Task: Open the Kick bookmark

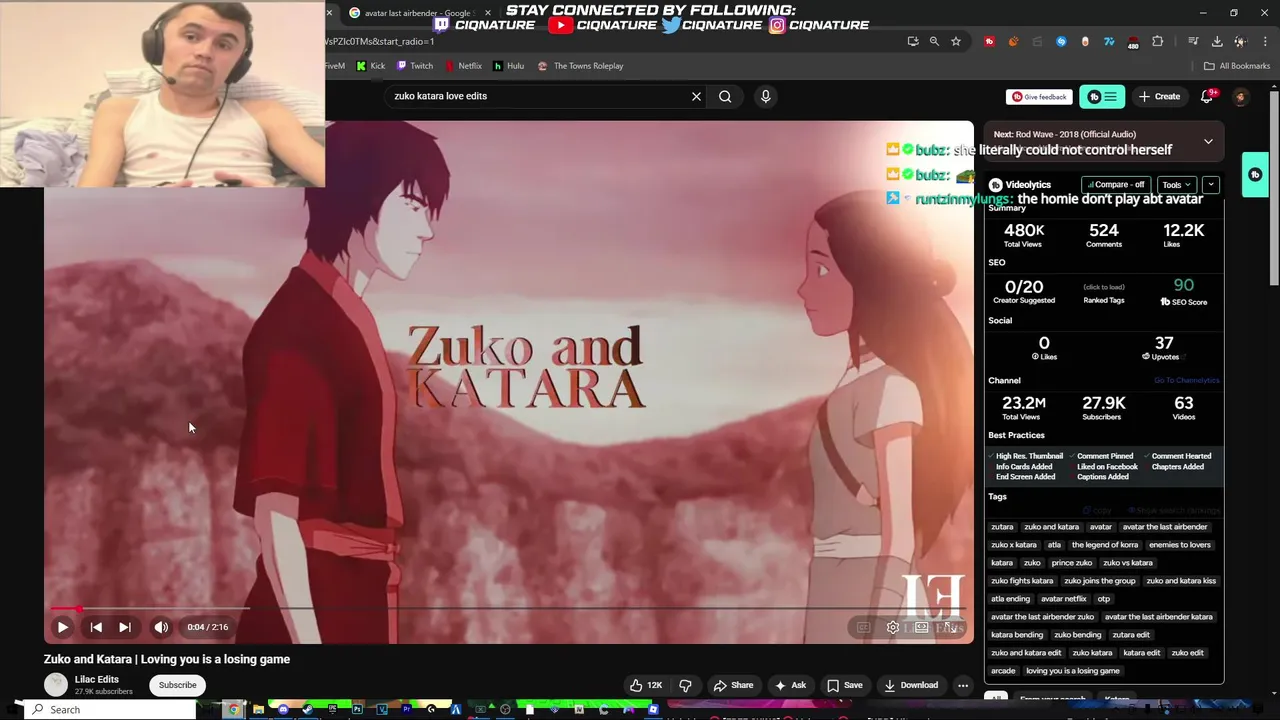Action: point(371,66)
